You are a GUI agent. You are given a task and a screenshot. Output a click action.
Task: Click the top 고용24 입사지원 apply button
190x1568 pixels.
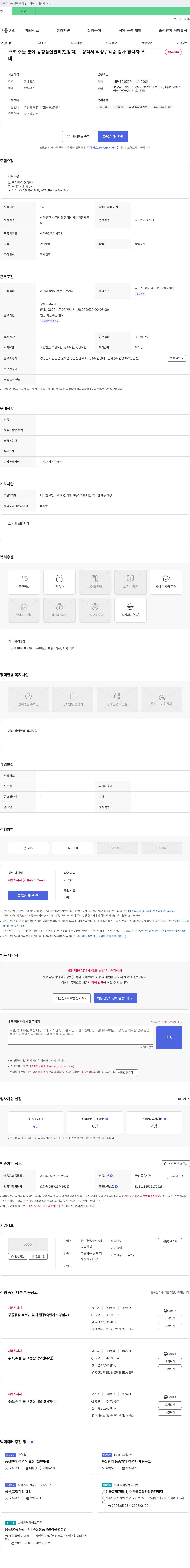click(x=113, y=136)
